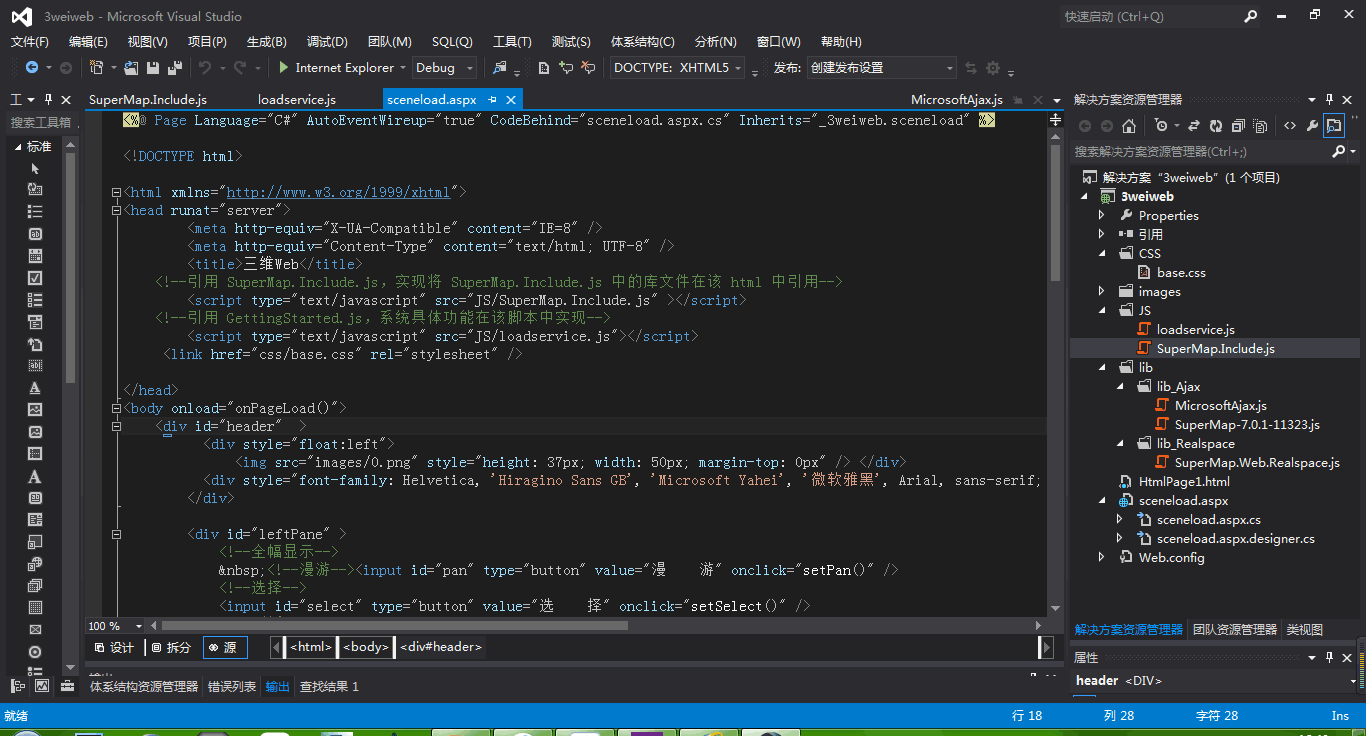Open Properties with the wrench icon in Solution Explorer

pyautogui.click(x=1312, y=126)
